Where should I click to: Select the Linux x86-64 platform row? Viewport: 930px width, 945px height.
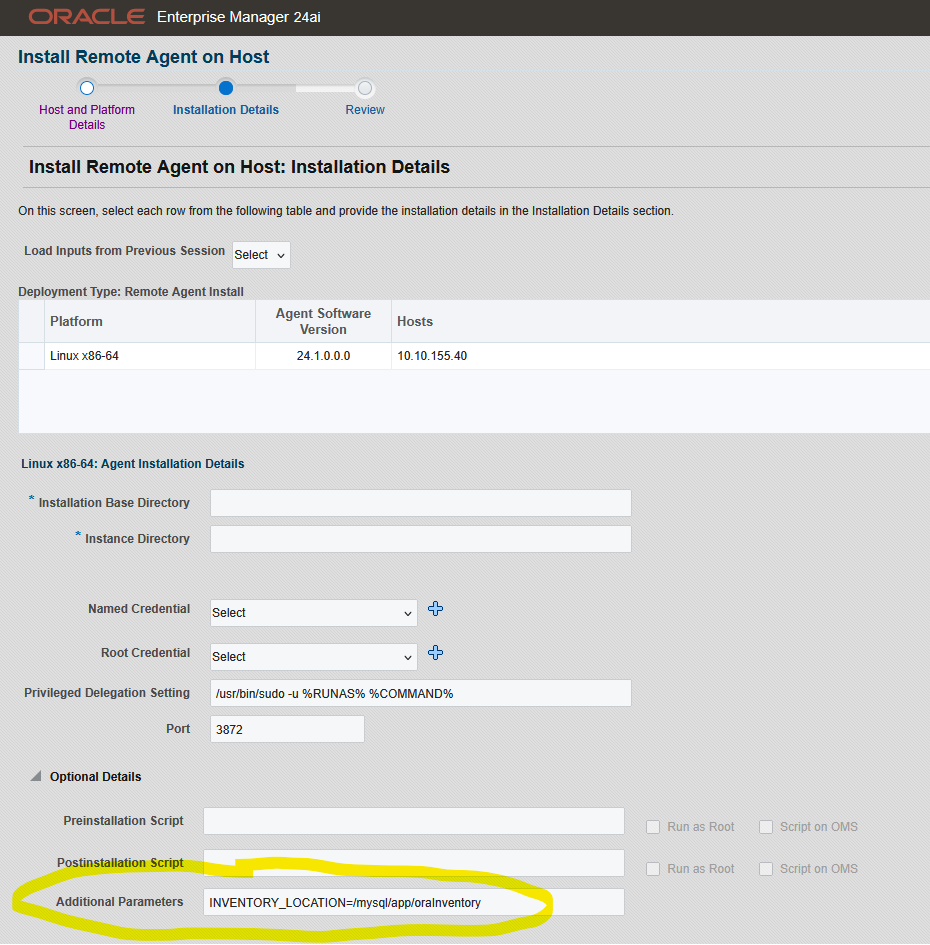tap(150, 356)
